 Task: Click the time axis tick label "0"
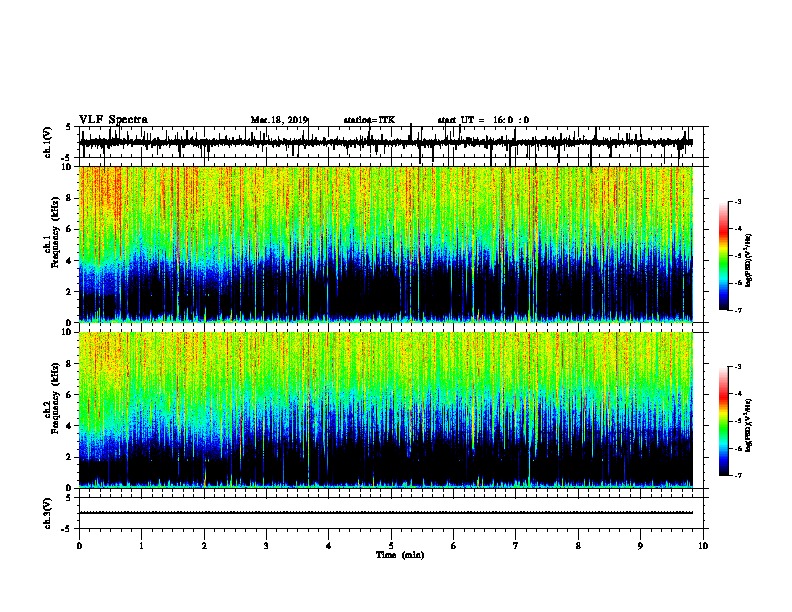coord(79,546)
